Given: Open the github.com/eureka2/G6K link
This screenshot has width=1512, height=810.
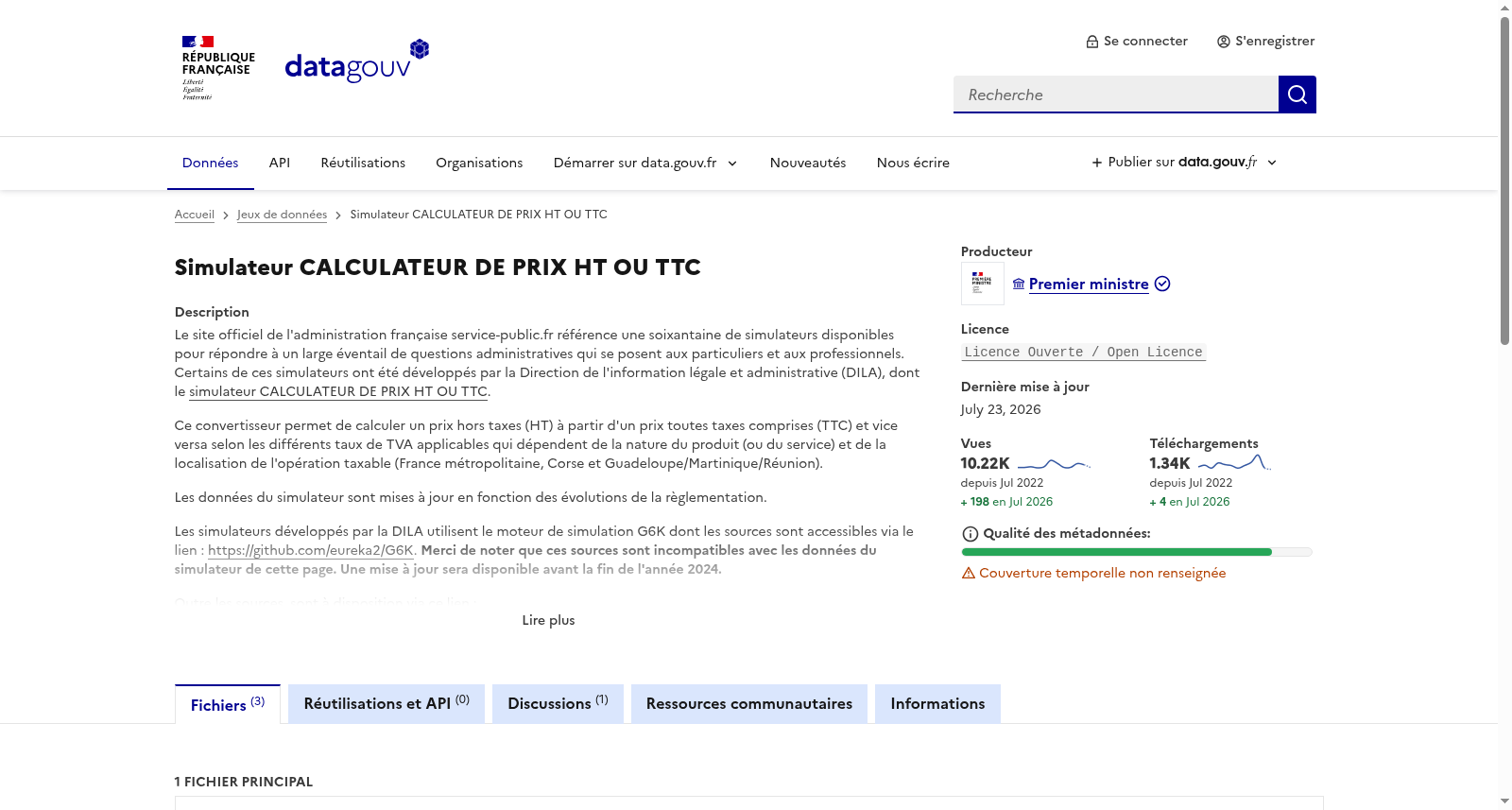Looking at the screenshot, I should [311, 550].
